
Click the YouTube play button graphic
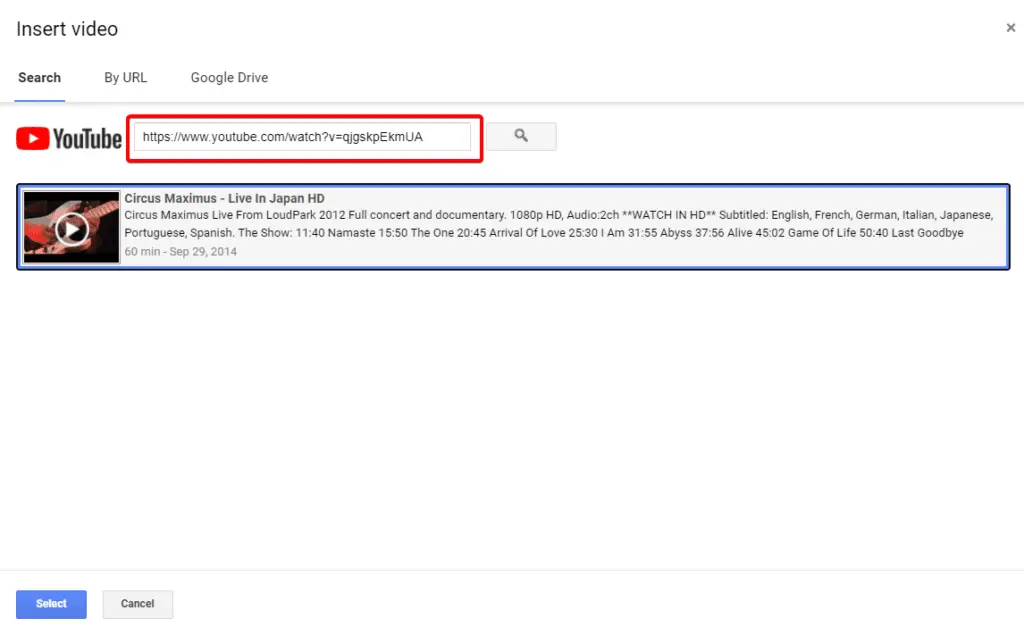(72, 227)
